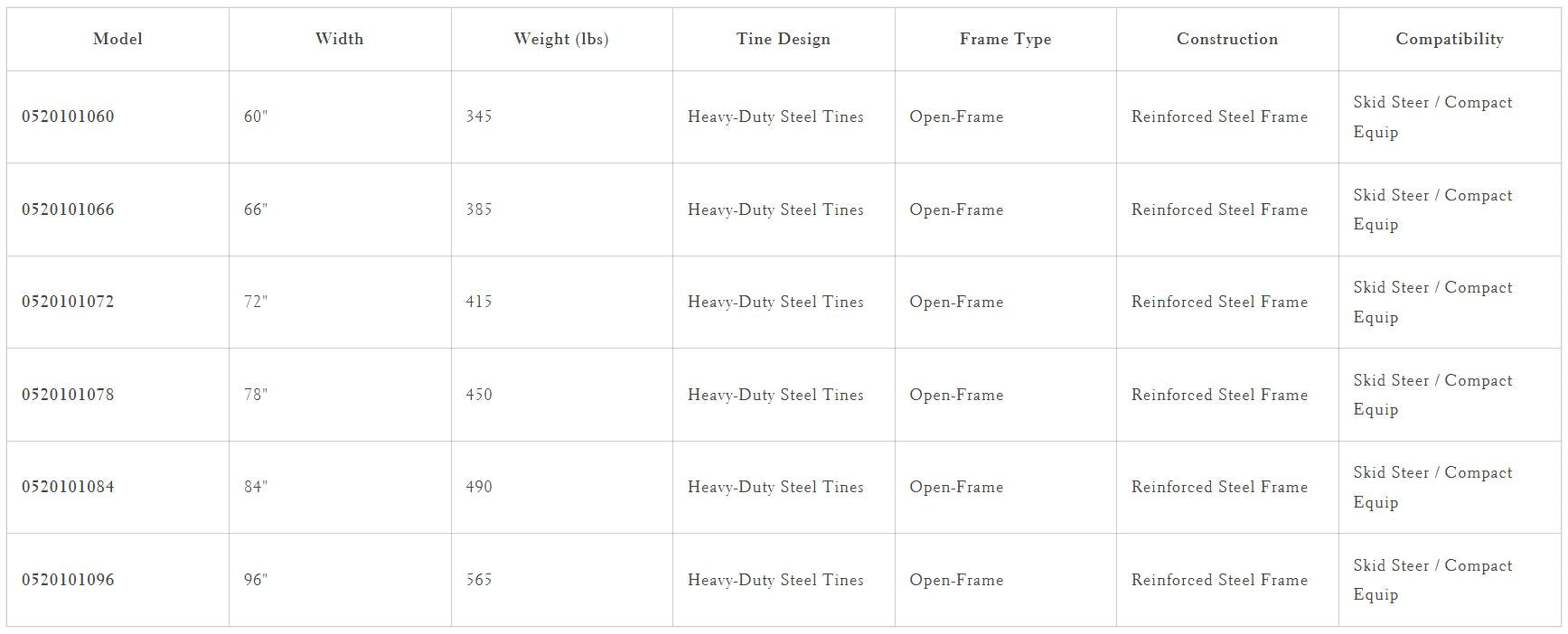Image resolution: width=1568 pixels, height=634 pixels.
Task: Click model number 0520101096
Action: coord(68,580)
